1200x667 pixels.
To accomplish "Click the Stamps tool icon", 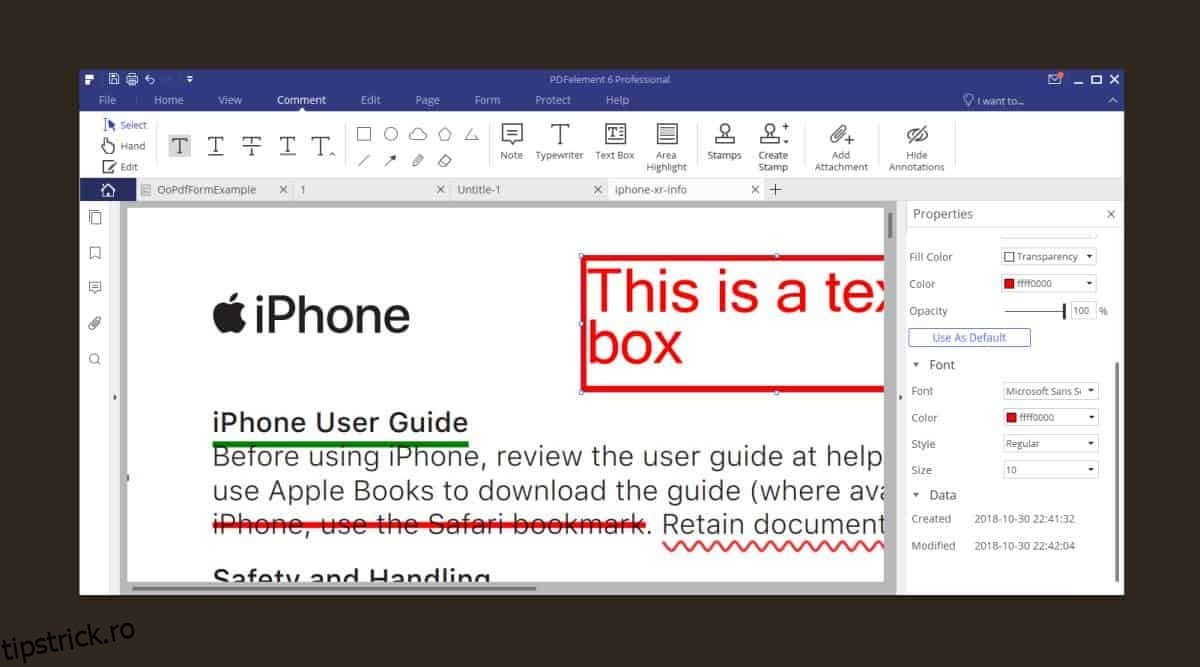I will click(x=724, y=141).
